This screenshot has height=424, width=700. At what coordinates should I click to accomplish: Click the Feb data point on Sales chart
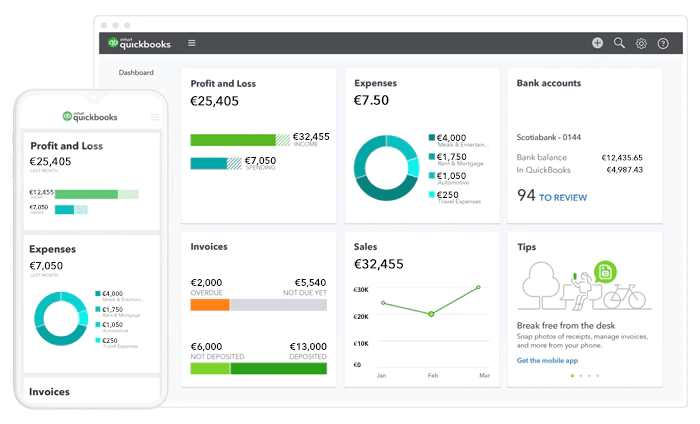pos(431,314)
